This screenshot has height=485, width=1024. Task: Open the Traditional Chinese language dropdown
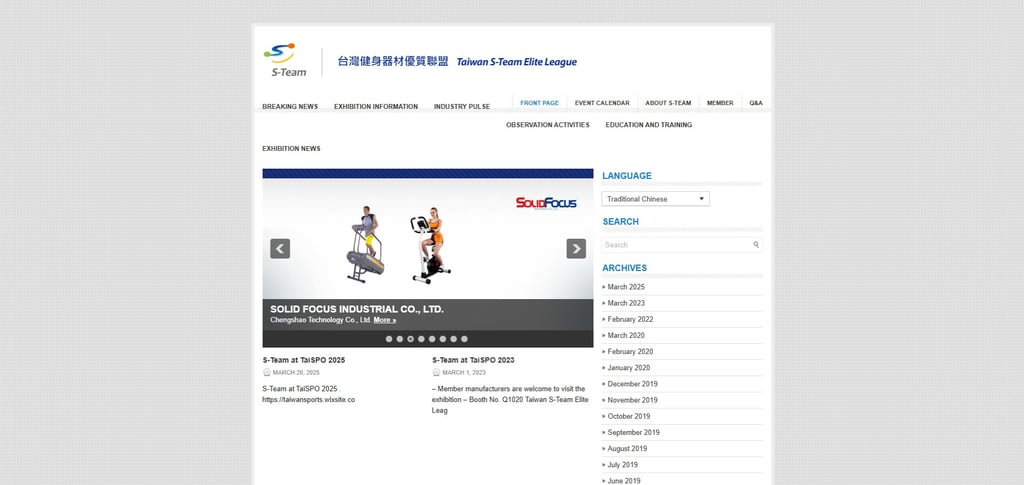655,199
